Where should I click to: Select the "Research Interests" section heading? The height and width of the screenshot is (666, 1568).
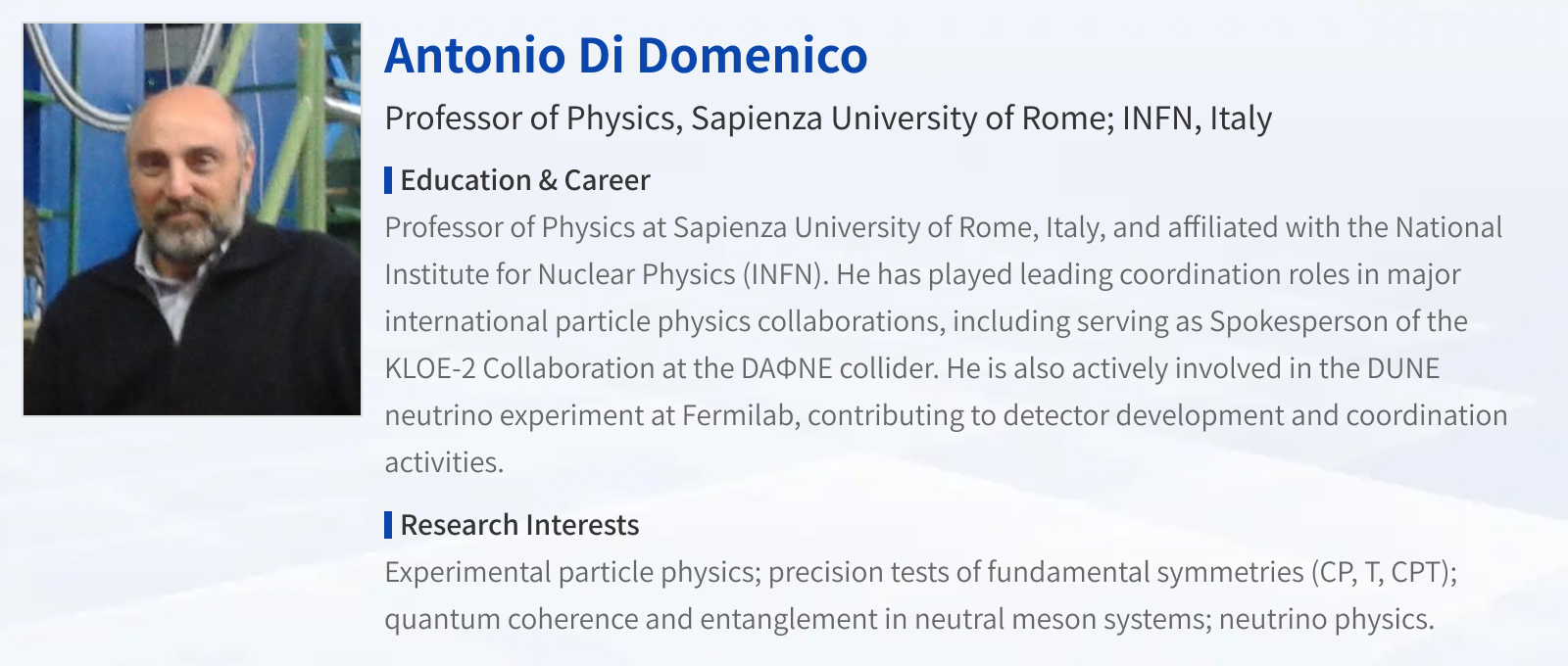(x=519, y=525)
